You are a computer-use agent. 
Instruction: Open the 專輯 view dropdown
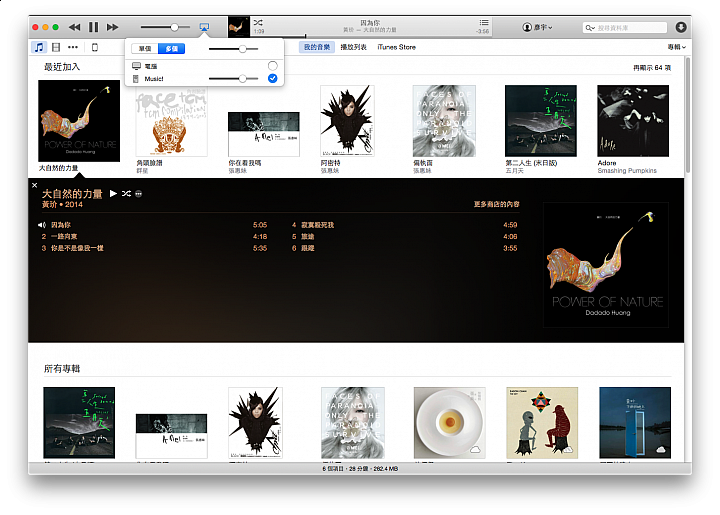676,47
